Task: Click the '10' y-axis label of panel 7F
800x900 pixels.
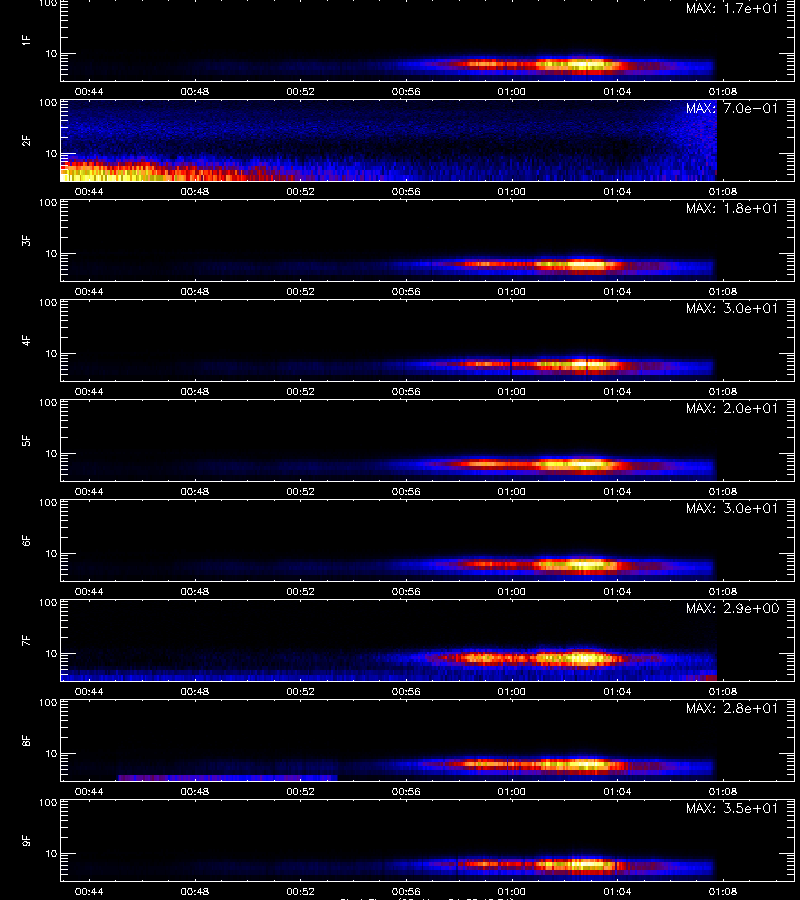Action: 51,653
